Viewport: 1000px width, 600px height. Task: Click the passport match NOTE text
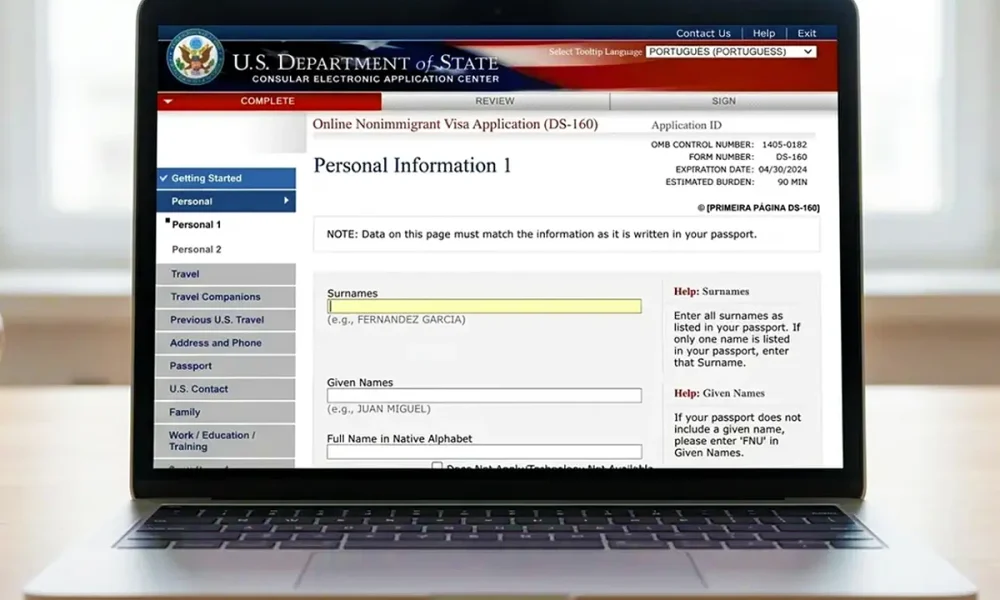pyautogui.click(x=541, y=234)
